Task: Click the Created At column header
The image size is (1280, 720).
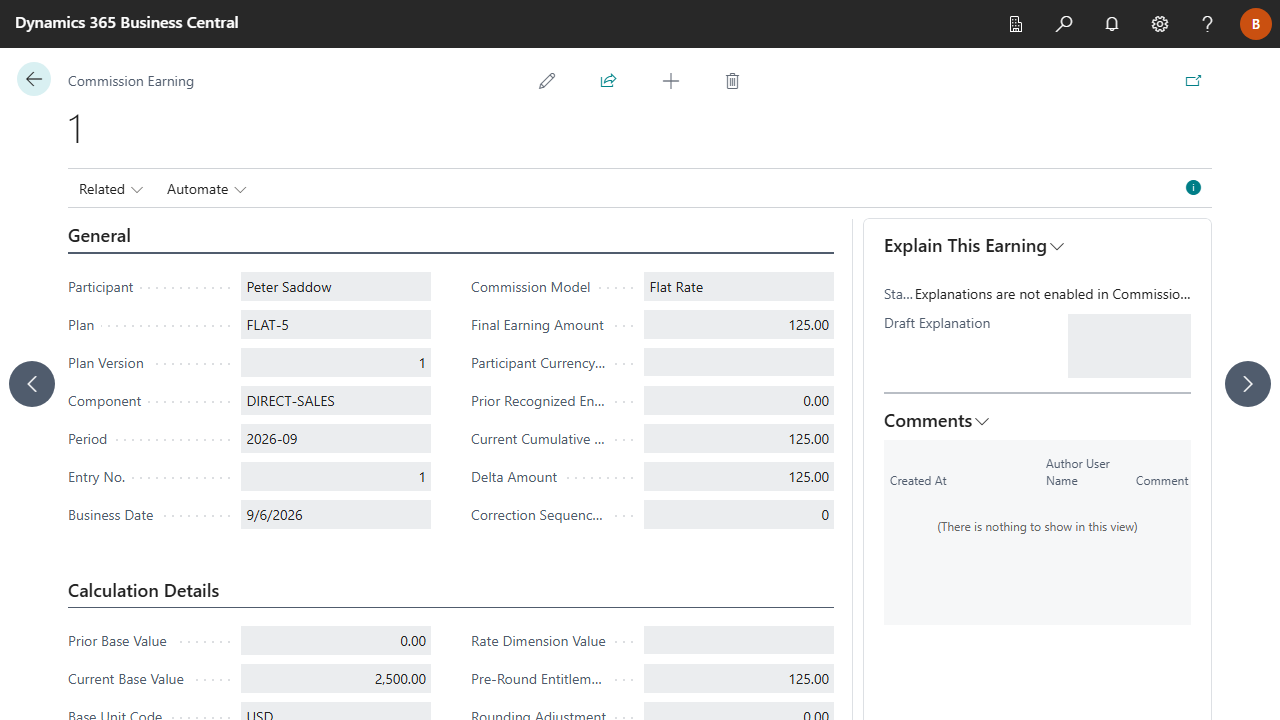Action: [918, 481]
